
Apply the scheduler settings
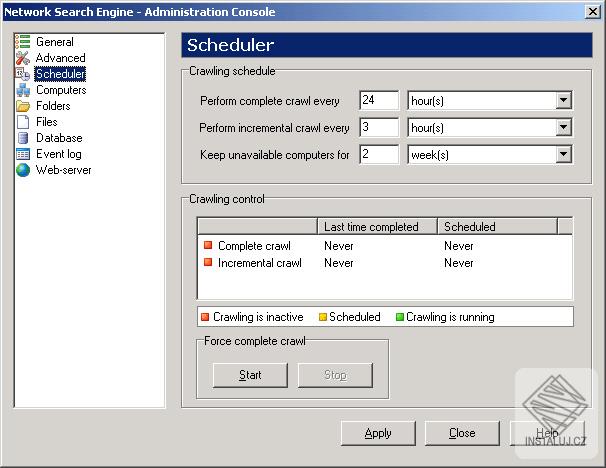[x=378, y=433]
